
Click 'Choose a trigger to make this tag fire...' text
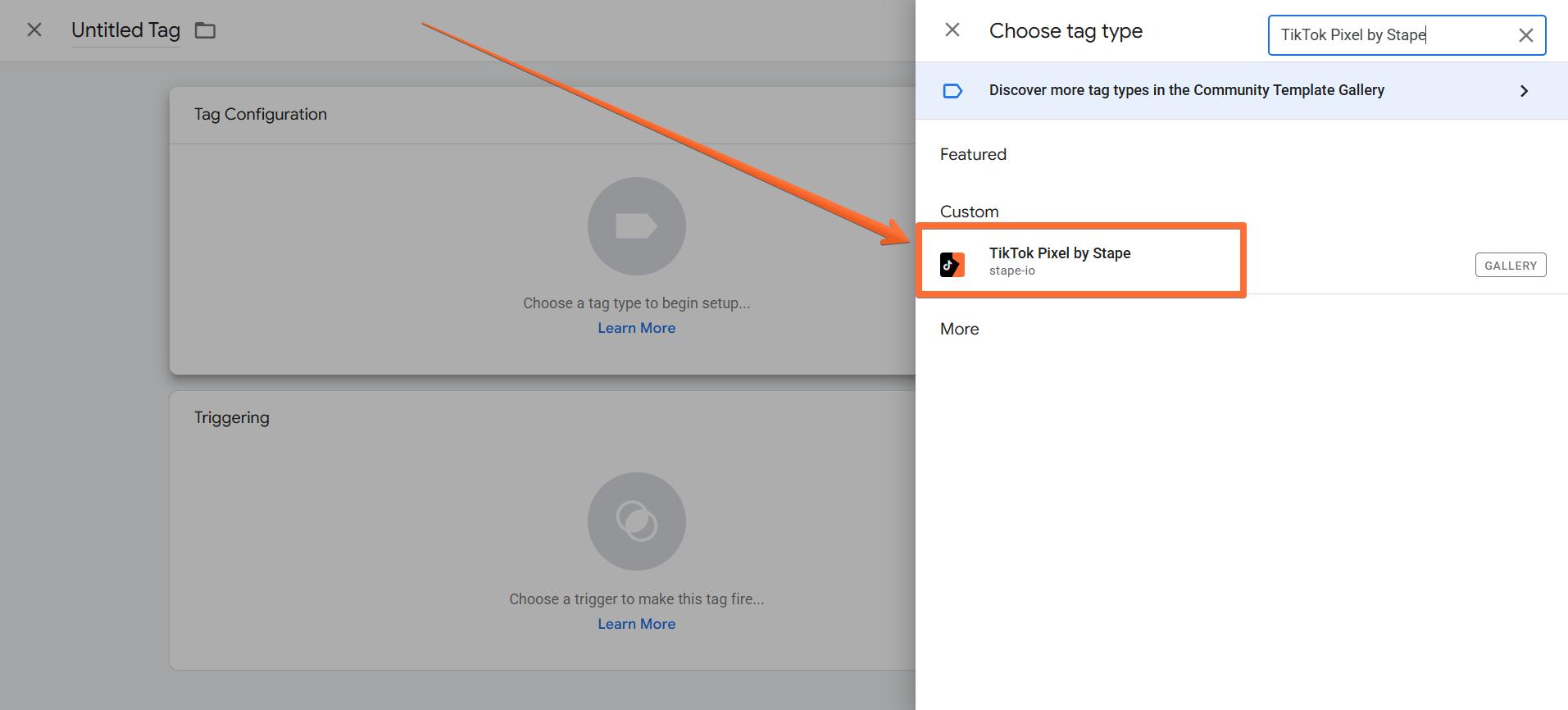(x=636, y=599)
